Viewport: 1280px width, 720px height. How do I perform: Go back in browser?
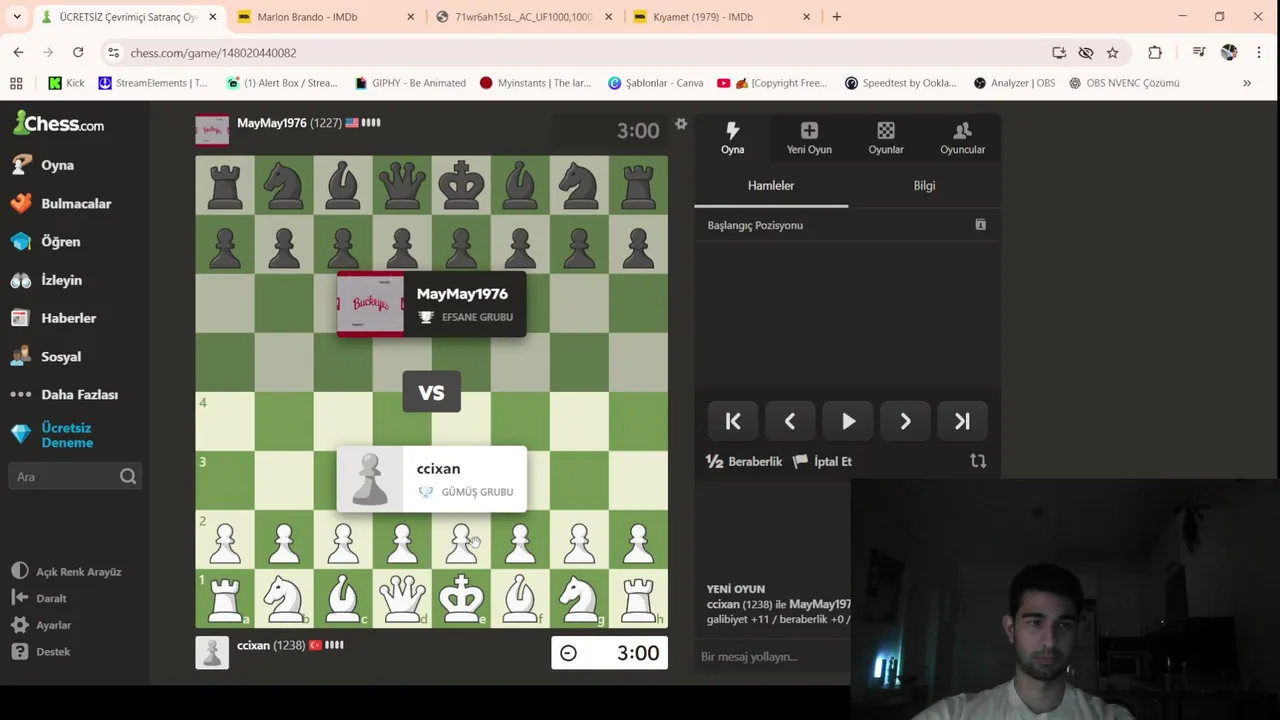[x=18, y=52]
